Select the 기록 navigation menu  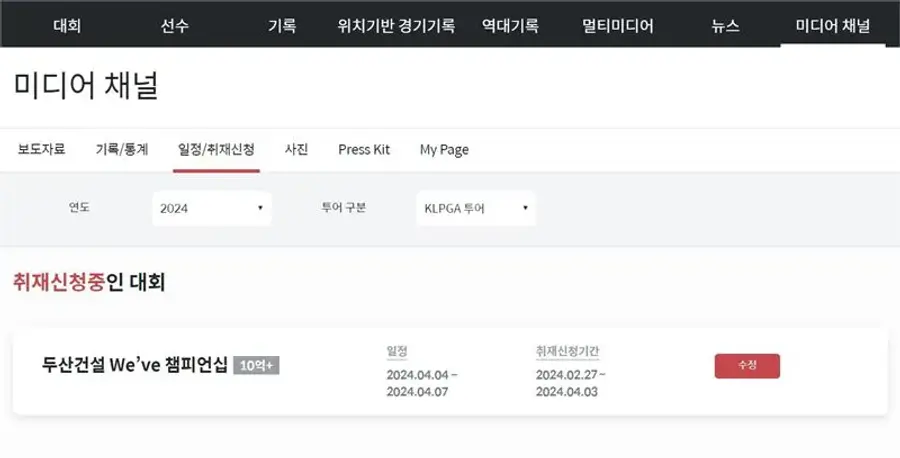282,26
